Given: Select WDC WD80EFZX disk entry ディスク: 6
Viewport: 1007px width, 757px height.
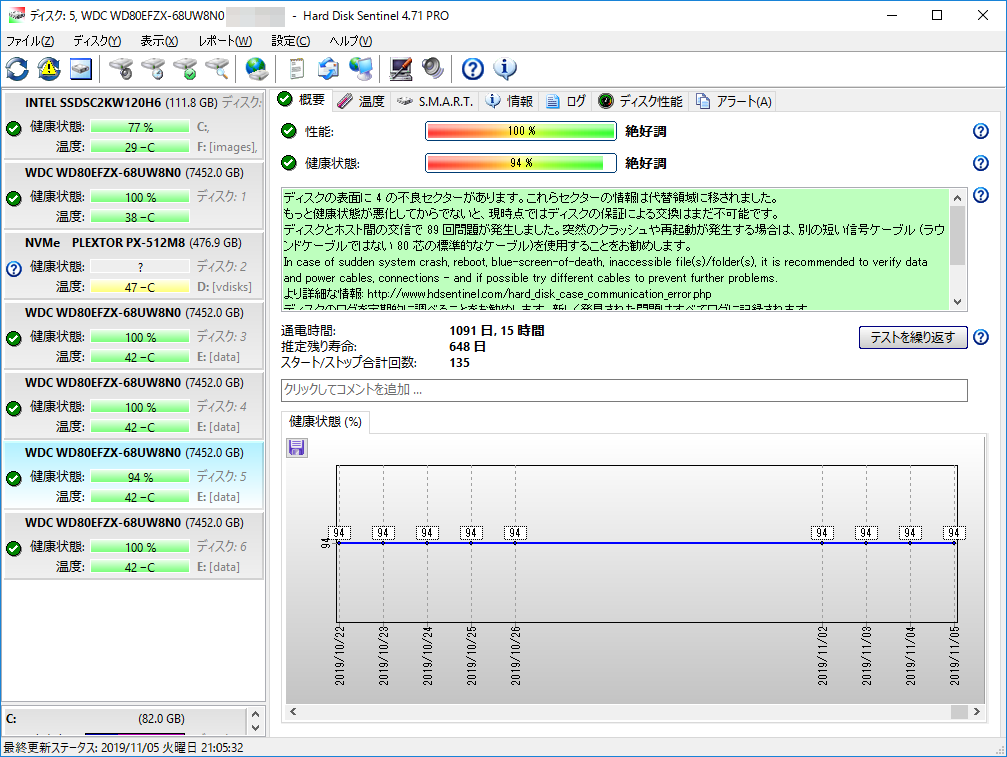Looking at the screenshot, I should tap(134, 546).
